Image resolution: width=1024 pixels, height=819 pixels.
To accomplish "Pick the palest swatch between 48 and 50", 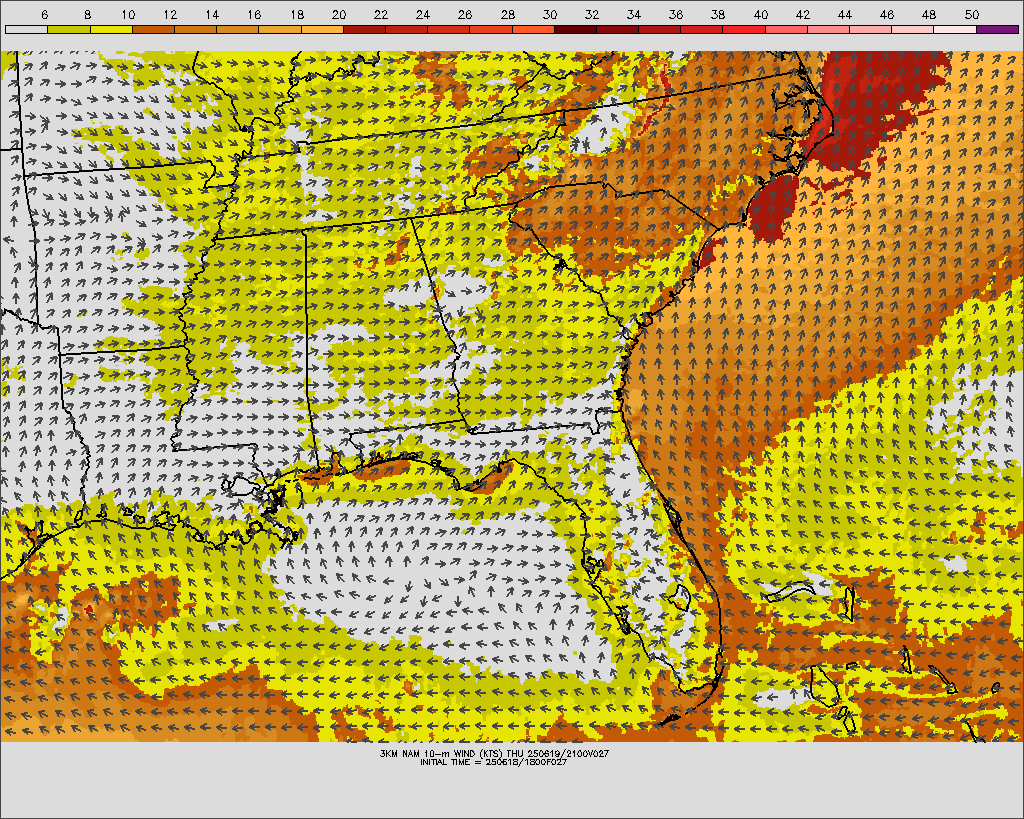I will point(955,29).
